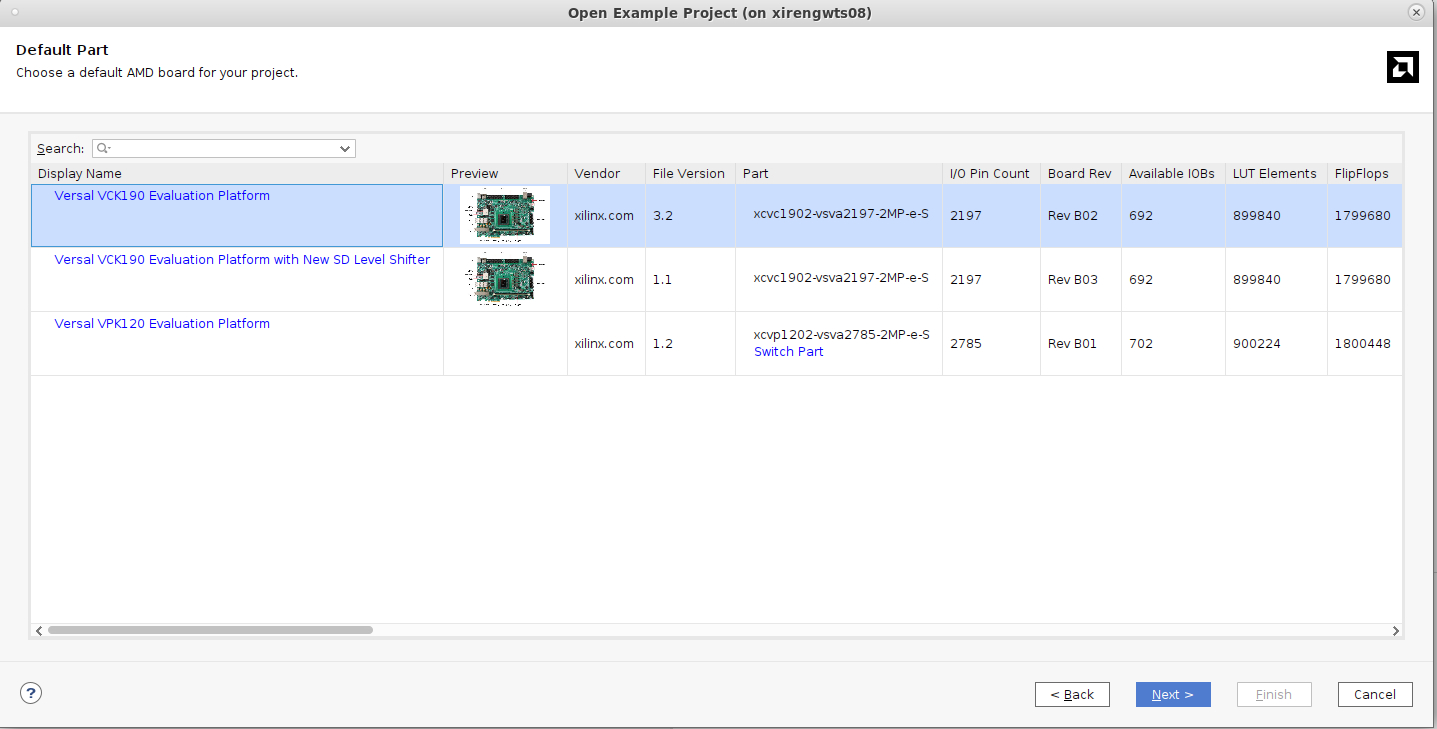The image size is (1437, 729).
Task: Open the Search dropdown list
Action: (x=345, y=148)
